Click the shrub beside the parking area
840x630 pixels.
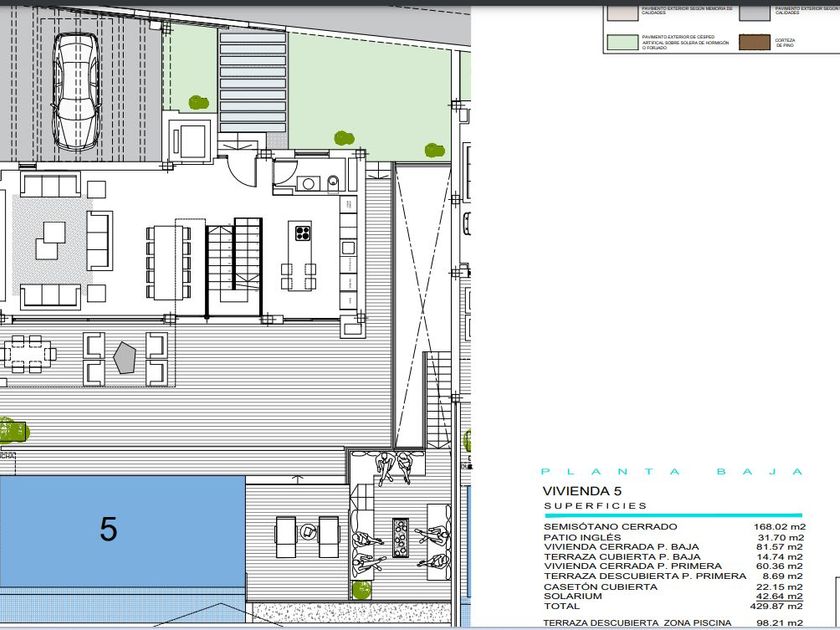[197, 101]
